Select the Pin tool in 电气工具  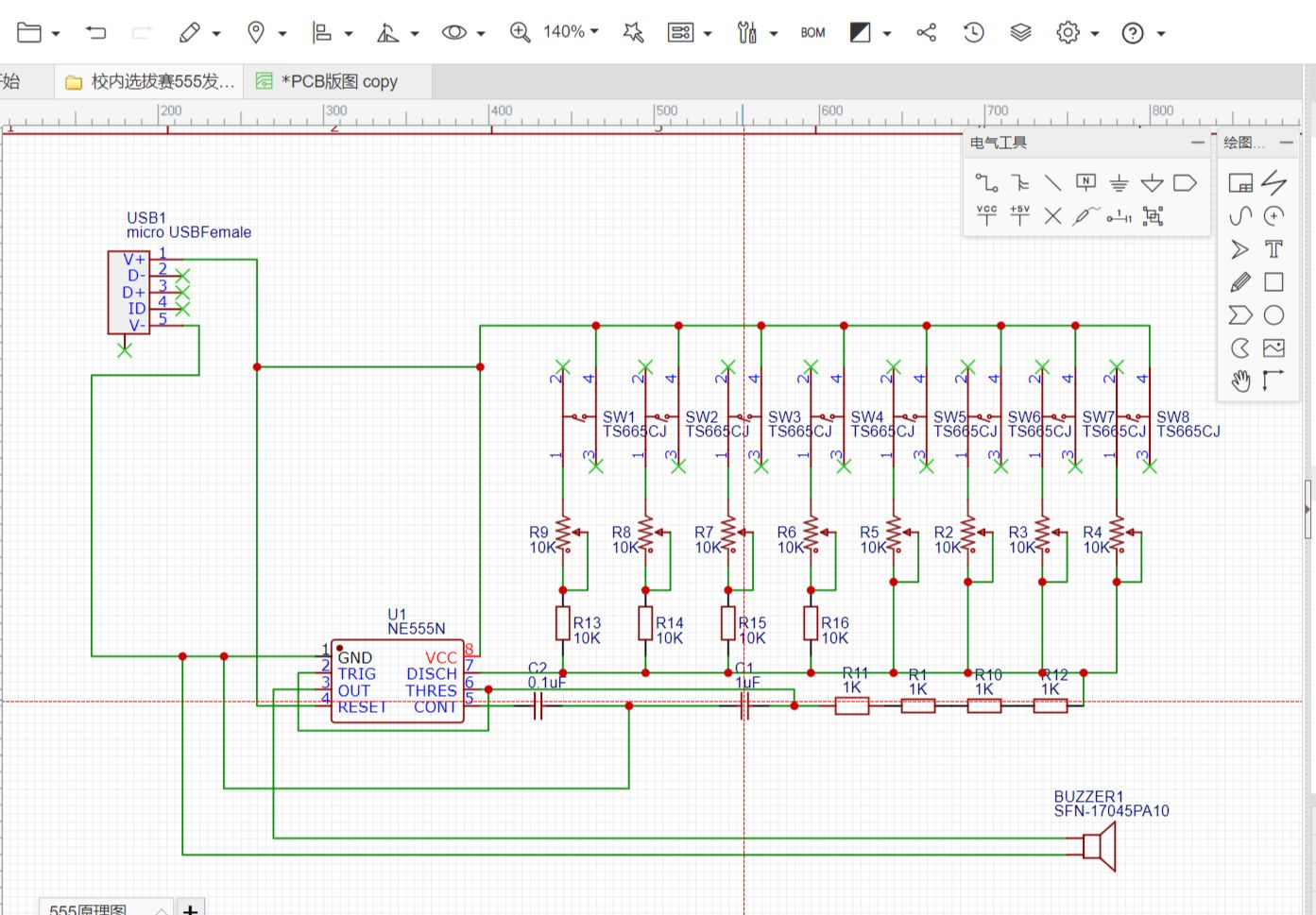pos(1119,216)
